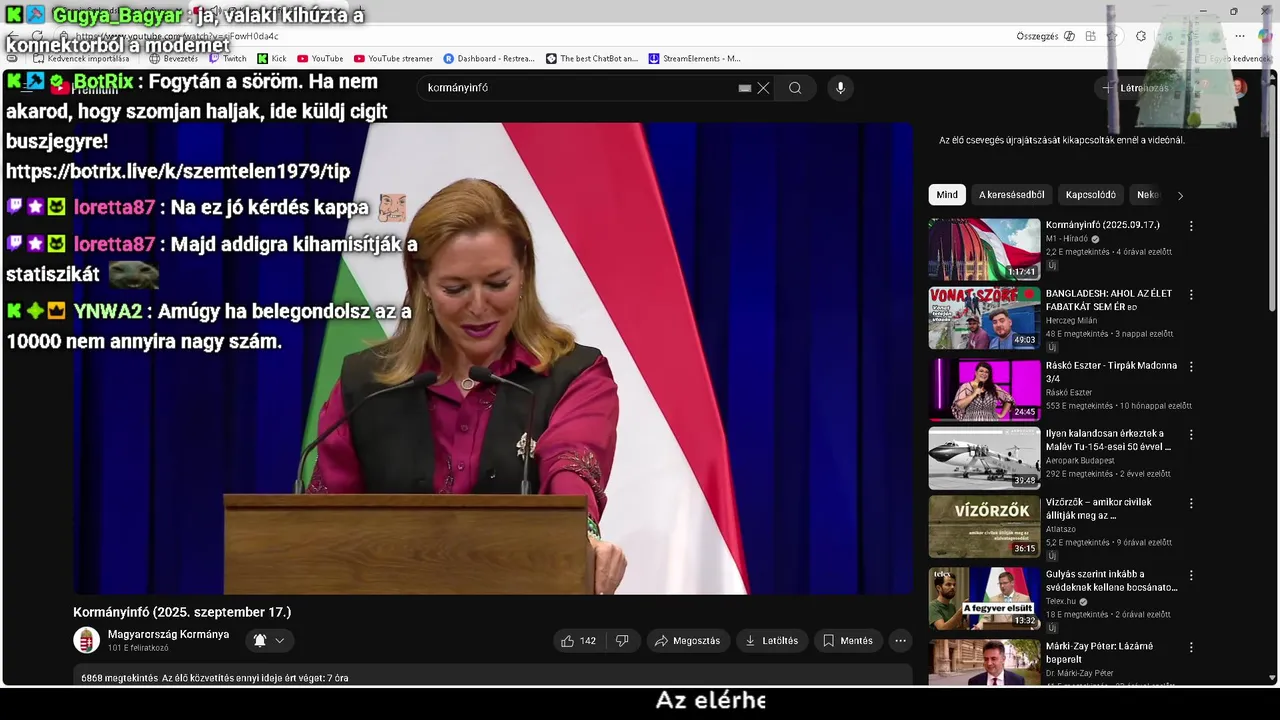
Task: Select the Mind filter chip
Action: [947, 195]
